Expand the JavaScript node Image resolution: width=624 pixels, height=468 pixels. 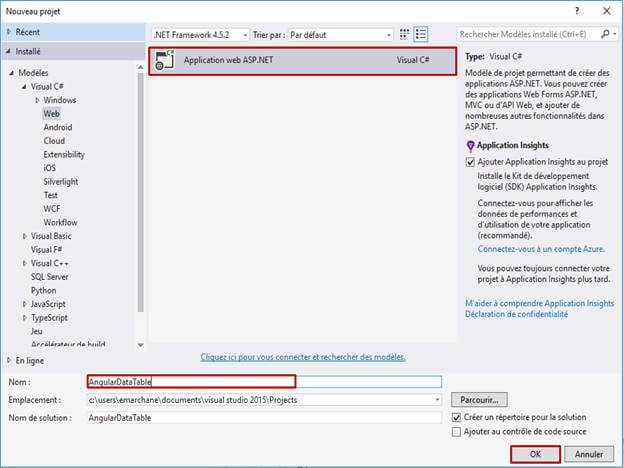(x=25, y=304)
